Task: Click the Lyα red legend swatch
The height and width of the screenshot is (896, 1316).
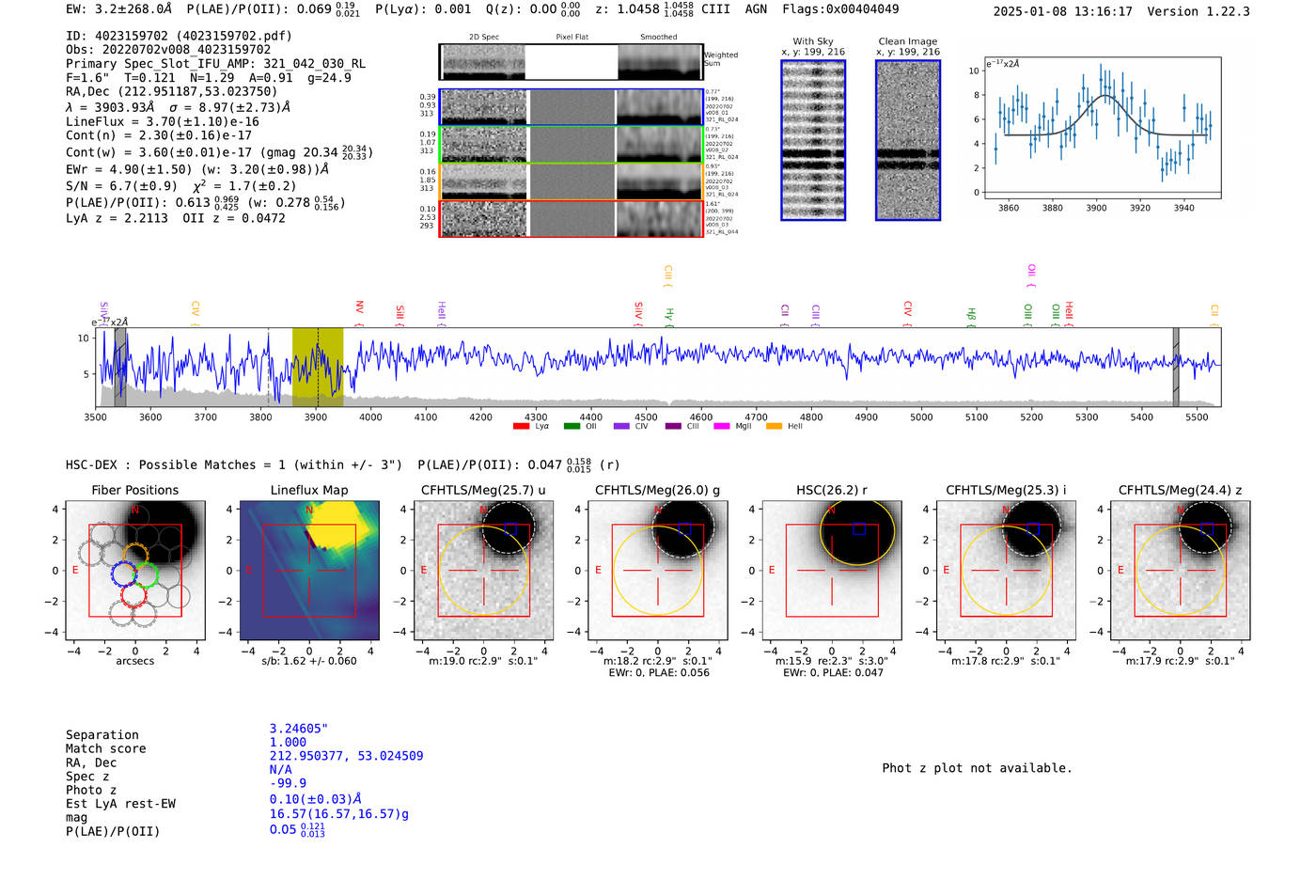Action: click(521, 427)
